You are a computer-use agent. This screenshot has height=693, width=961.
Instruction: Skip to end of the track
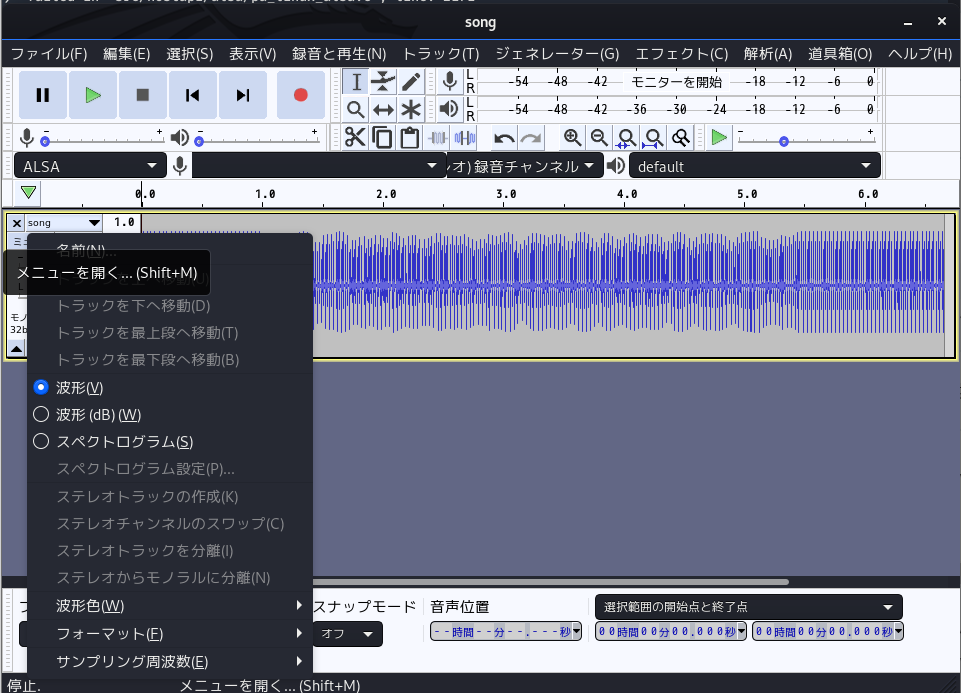pyautogui.click(x=243, y=95)
